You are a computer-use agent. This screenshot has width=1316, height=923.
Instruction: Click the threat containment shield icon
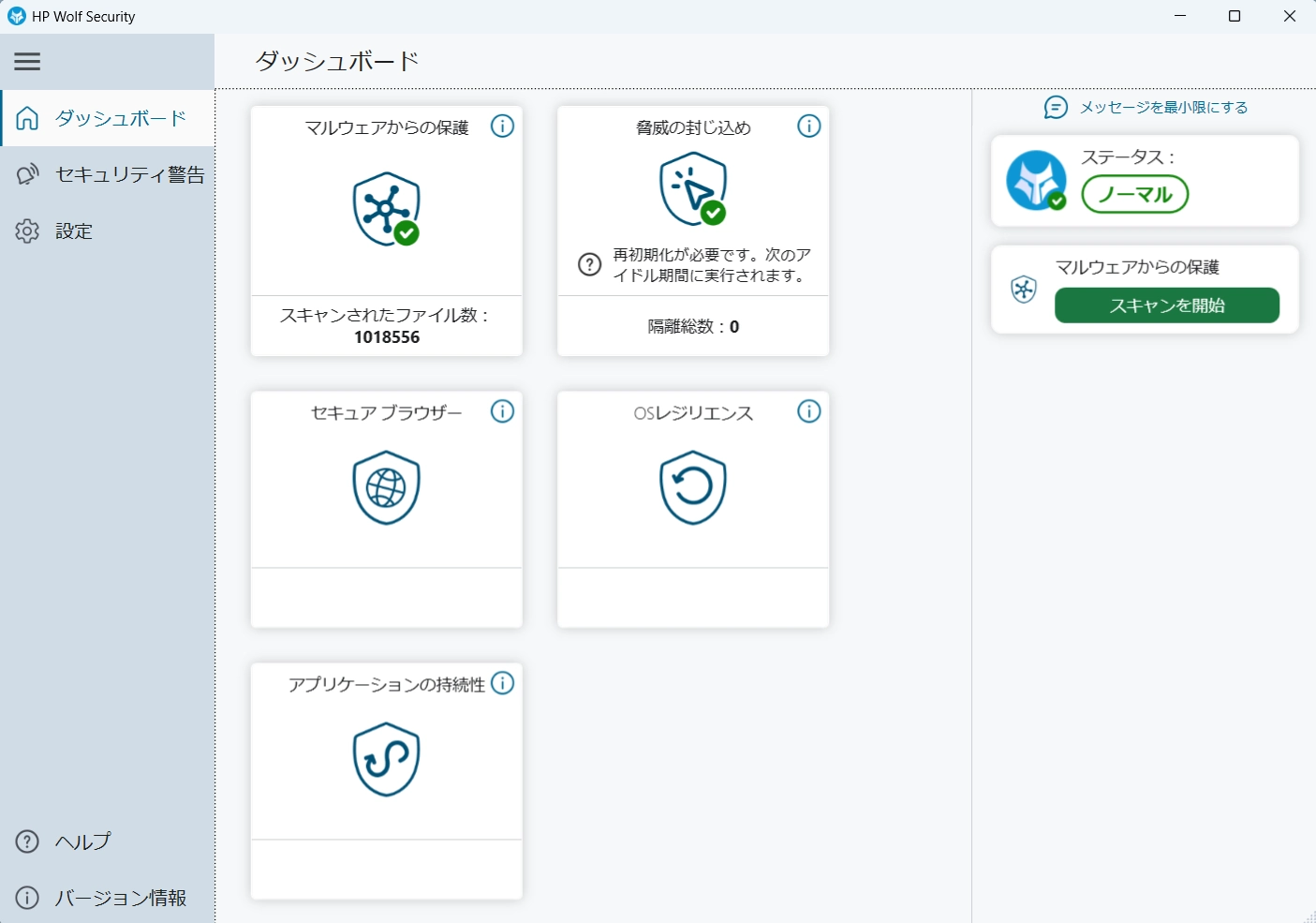tap(693, 189)
